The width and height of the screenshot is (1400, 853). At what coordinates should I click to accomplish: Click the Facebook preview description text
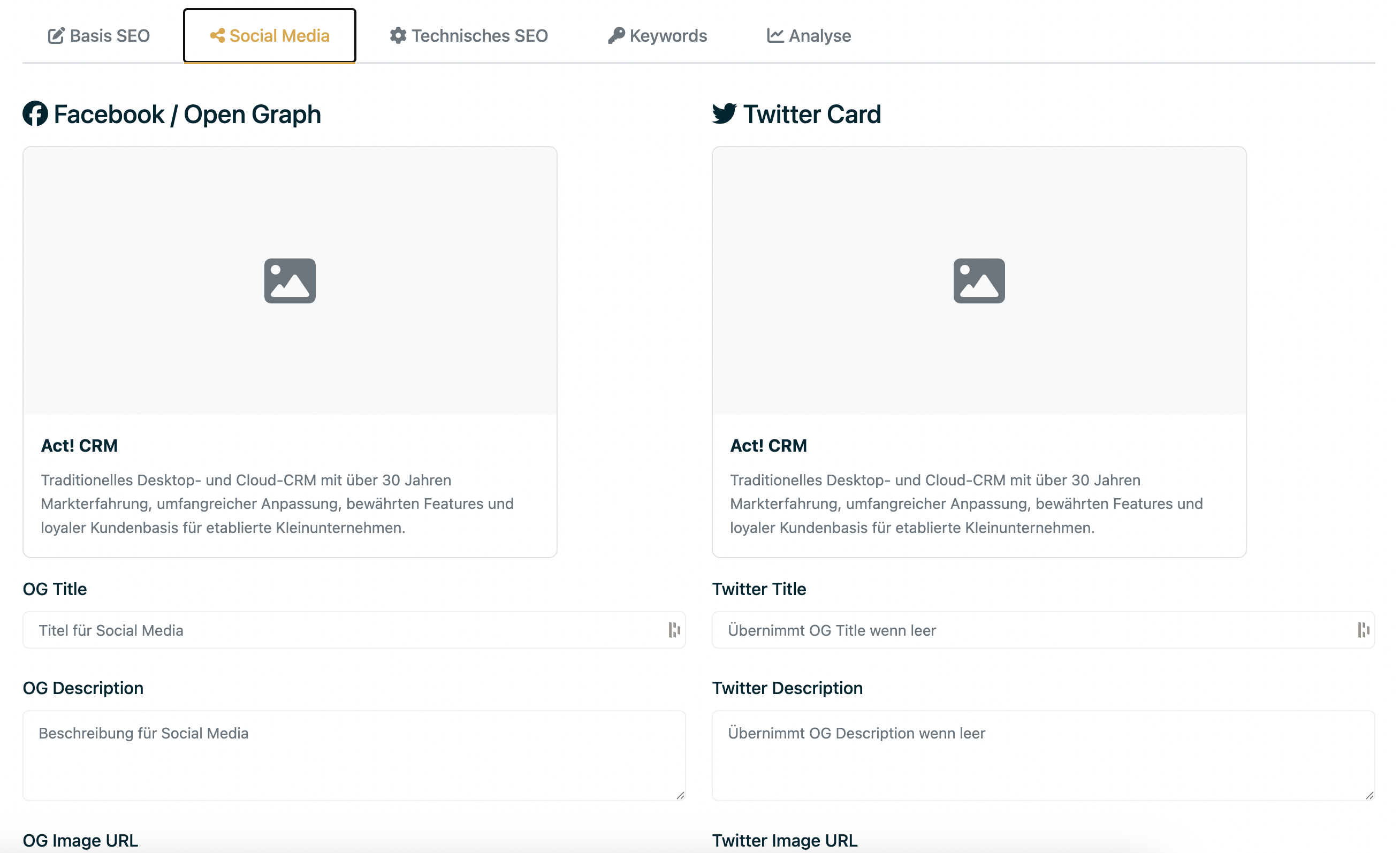pyautogui.click(x=277, y=504)
